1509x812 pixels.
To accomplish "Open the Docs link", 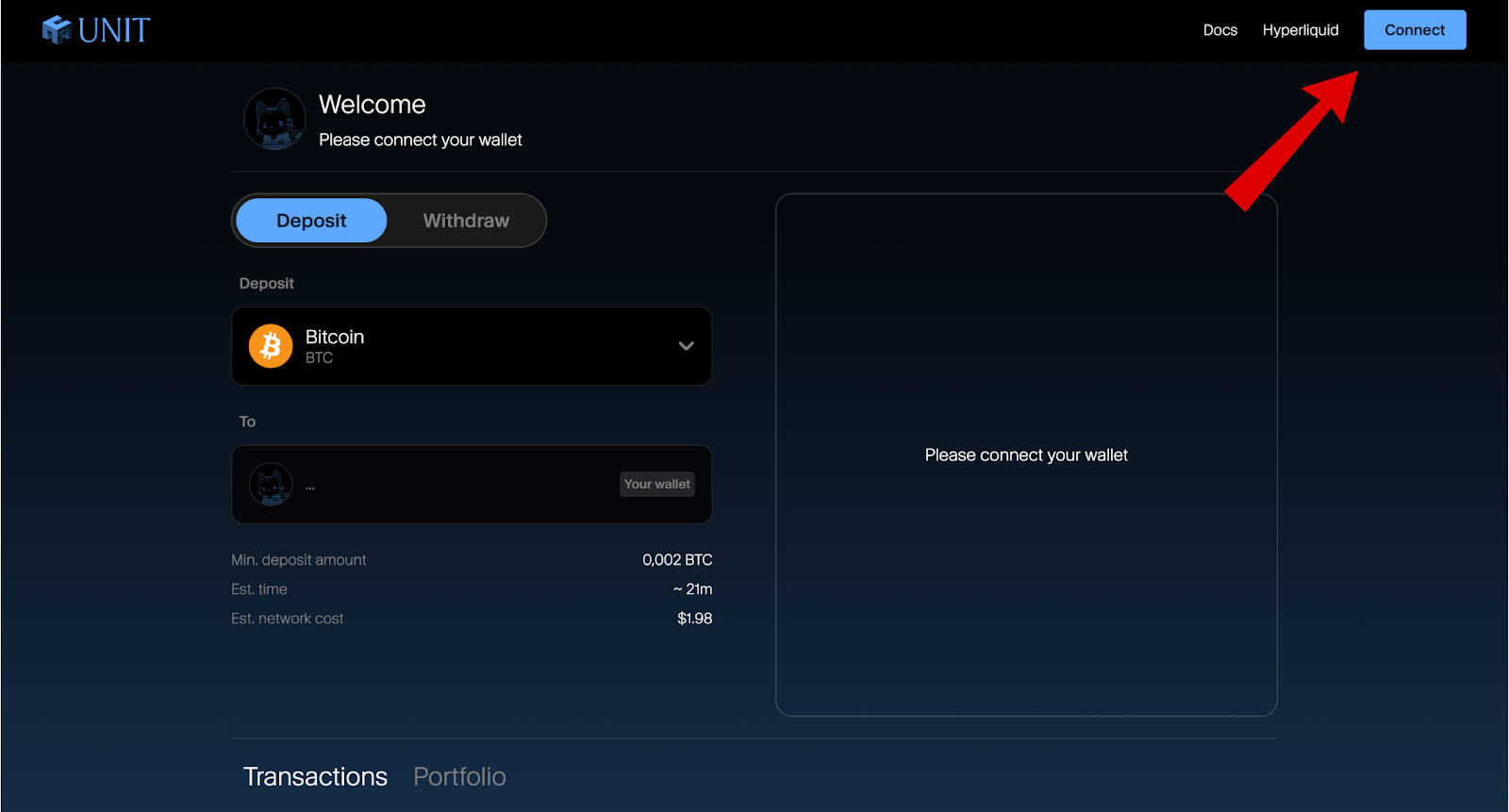I will pos(1219,30).
